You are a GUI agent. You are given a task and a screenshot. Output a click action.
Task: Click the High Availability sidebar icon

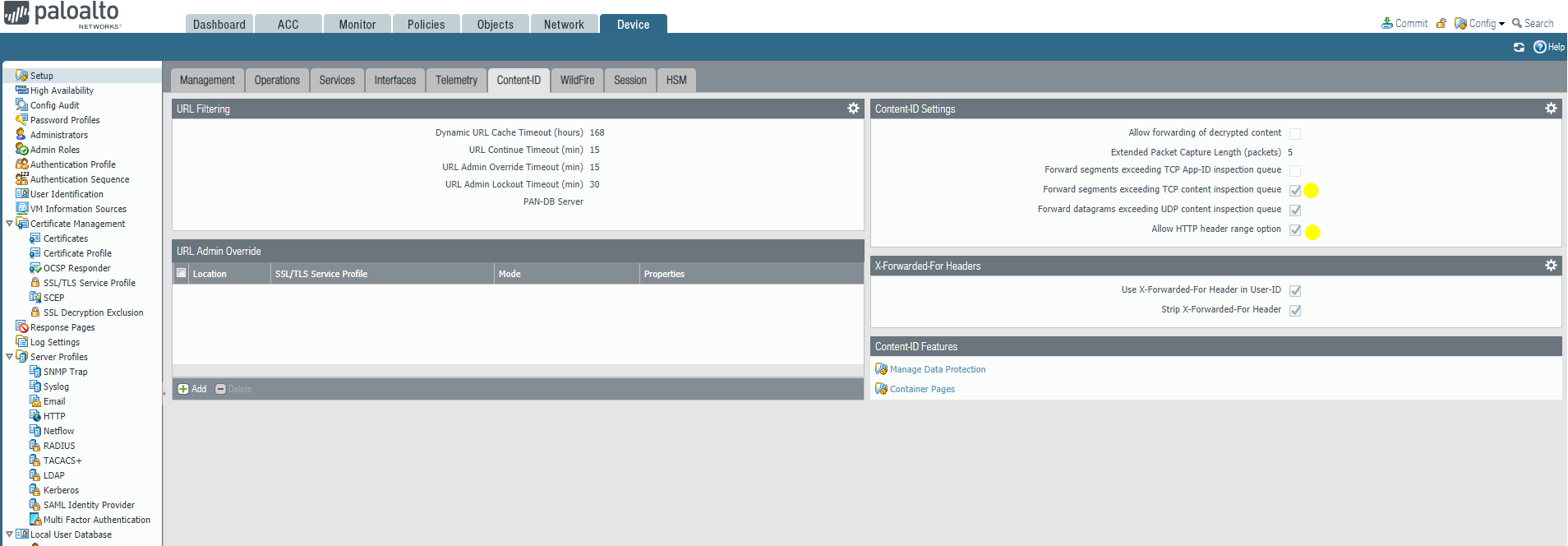click(21, 90)
